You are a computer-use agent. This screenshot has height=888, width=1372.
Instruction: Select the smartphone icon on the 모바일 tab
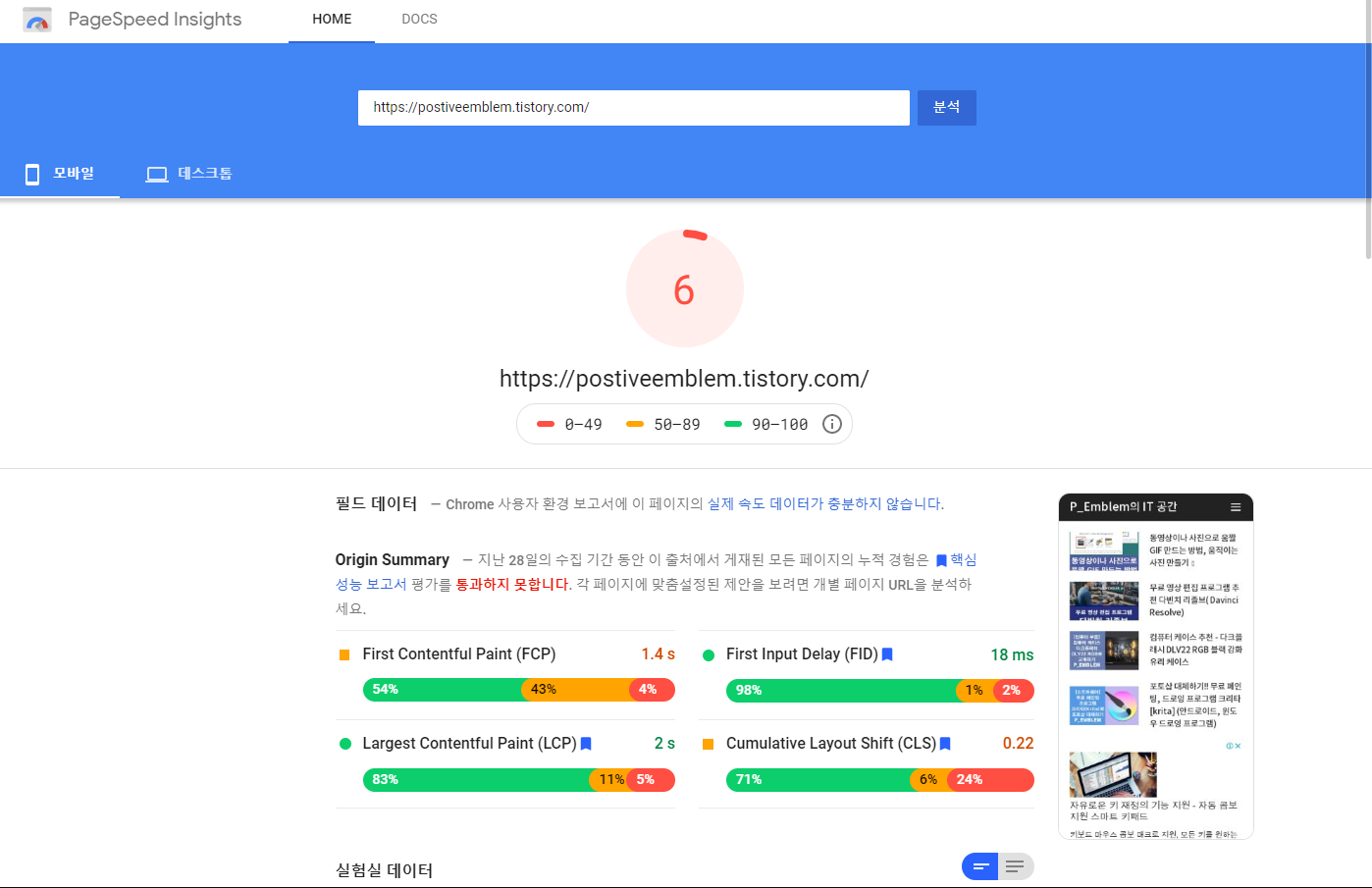click(31, 174)
